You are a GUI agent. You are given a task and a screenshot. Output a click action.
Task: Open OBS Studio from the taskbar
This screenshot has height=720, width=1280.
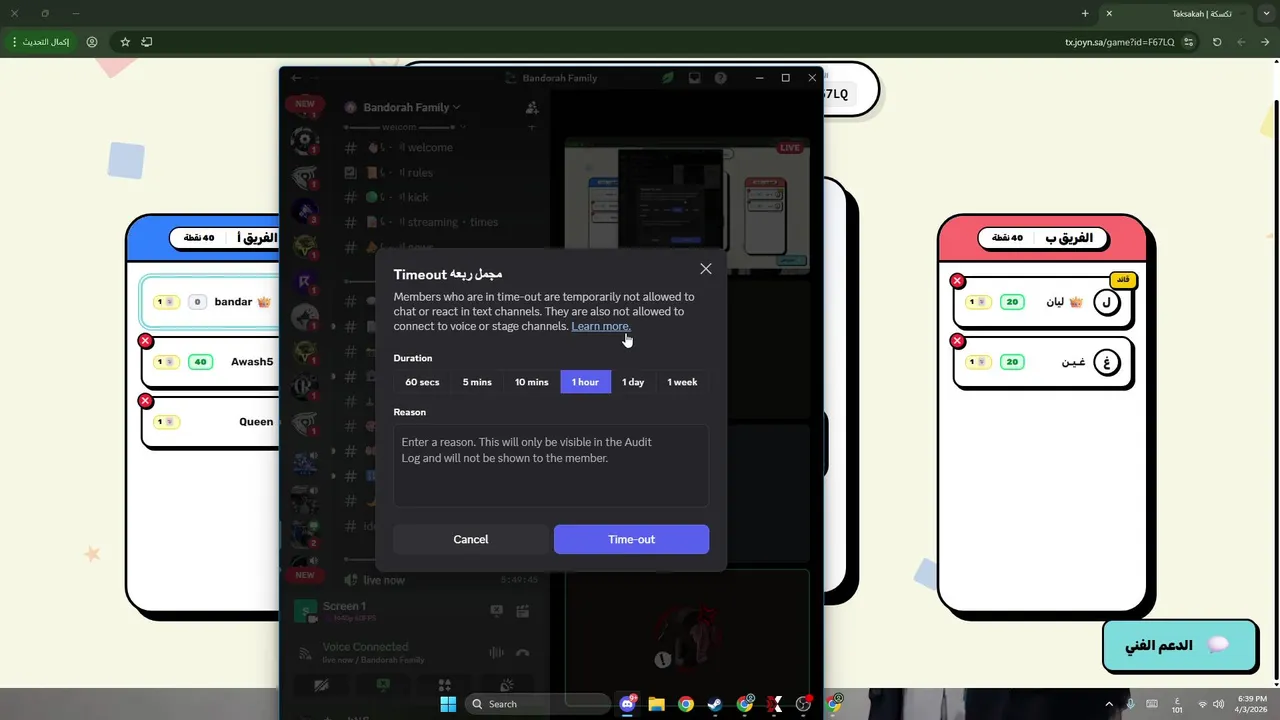point(803,704)
